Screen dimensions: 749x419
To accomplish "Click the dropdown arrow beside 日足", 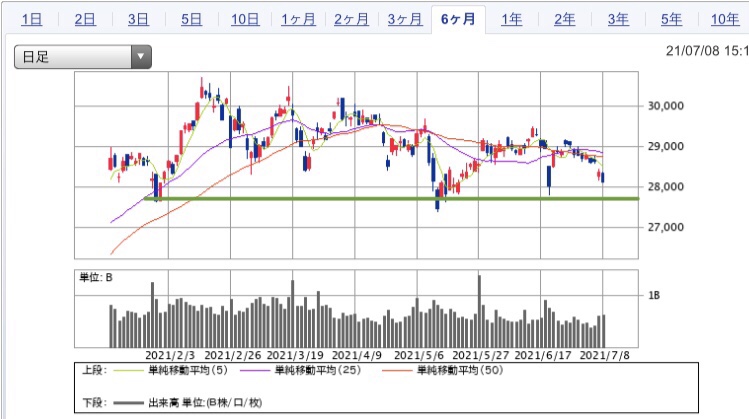I will point(141,57).
